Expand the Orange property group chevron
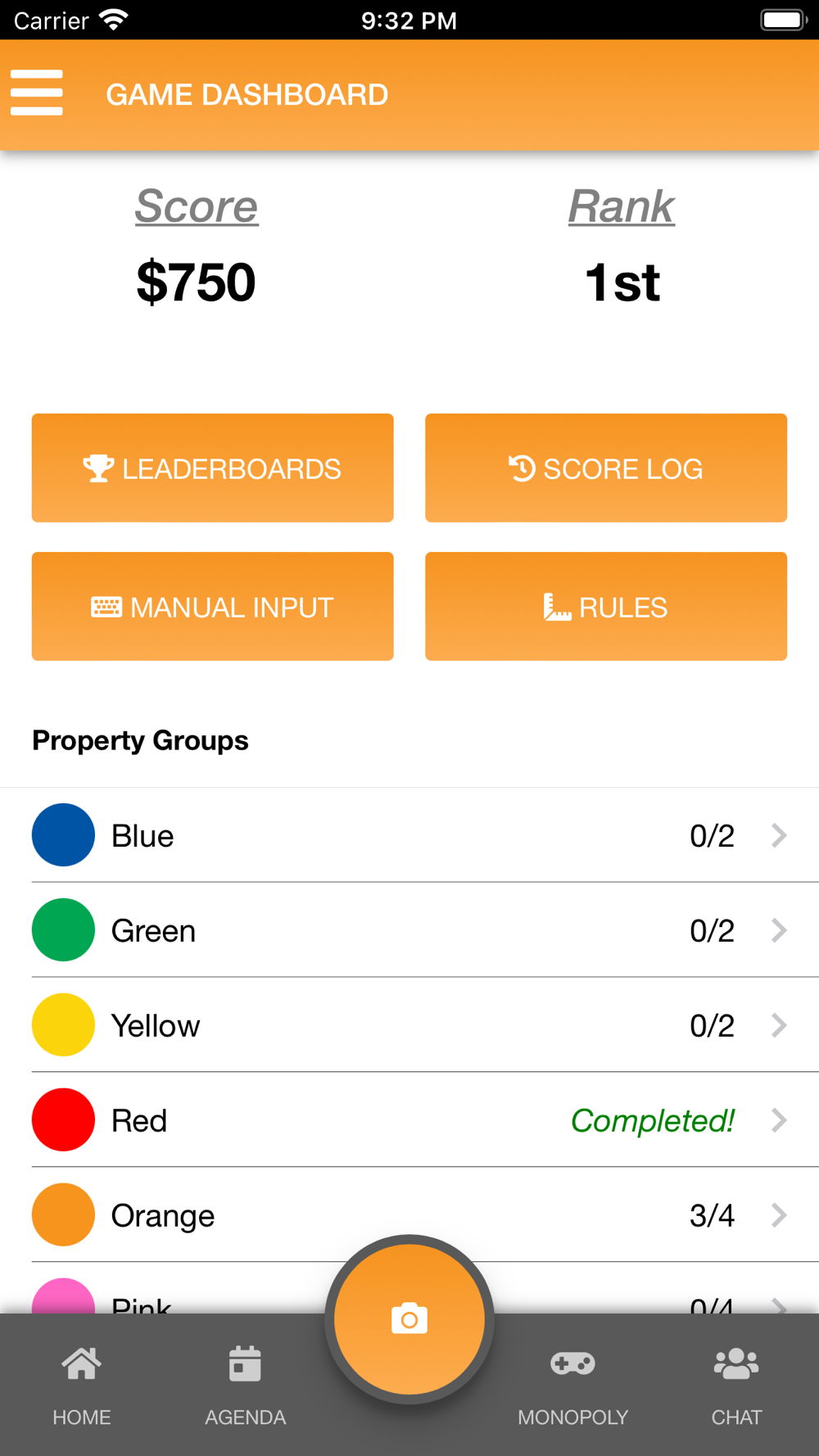 779,1215
